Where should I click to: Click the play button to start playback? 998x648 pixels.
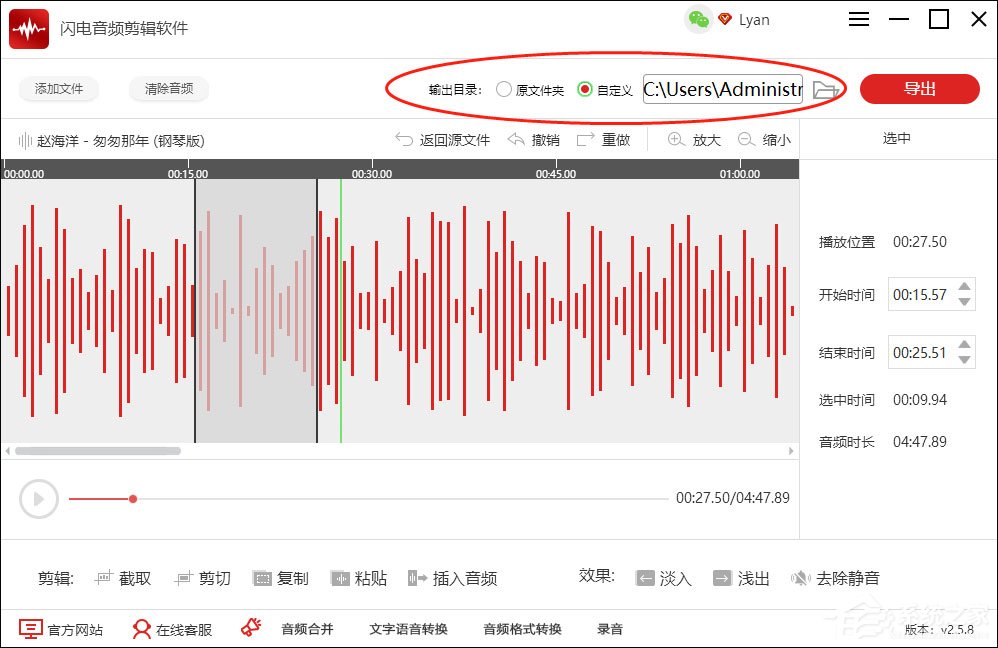coord(38,497)
